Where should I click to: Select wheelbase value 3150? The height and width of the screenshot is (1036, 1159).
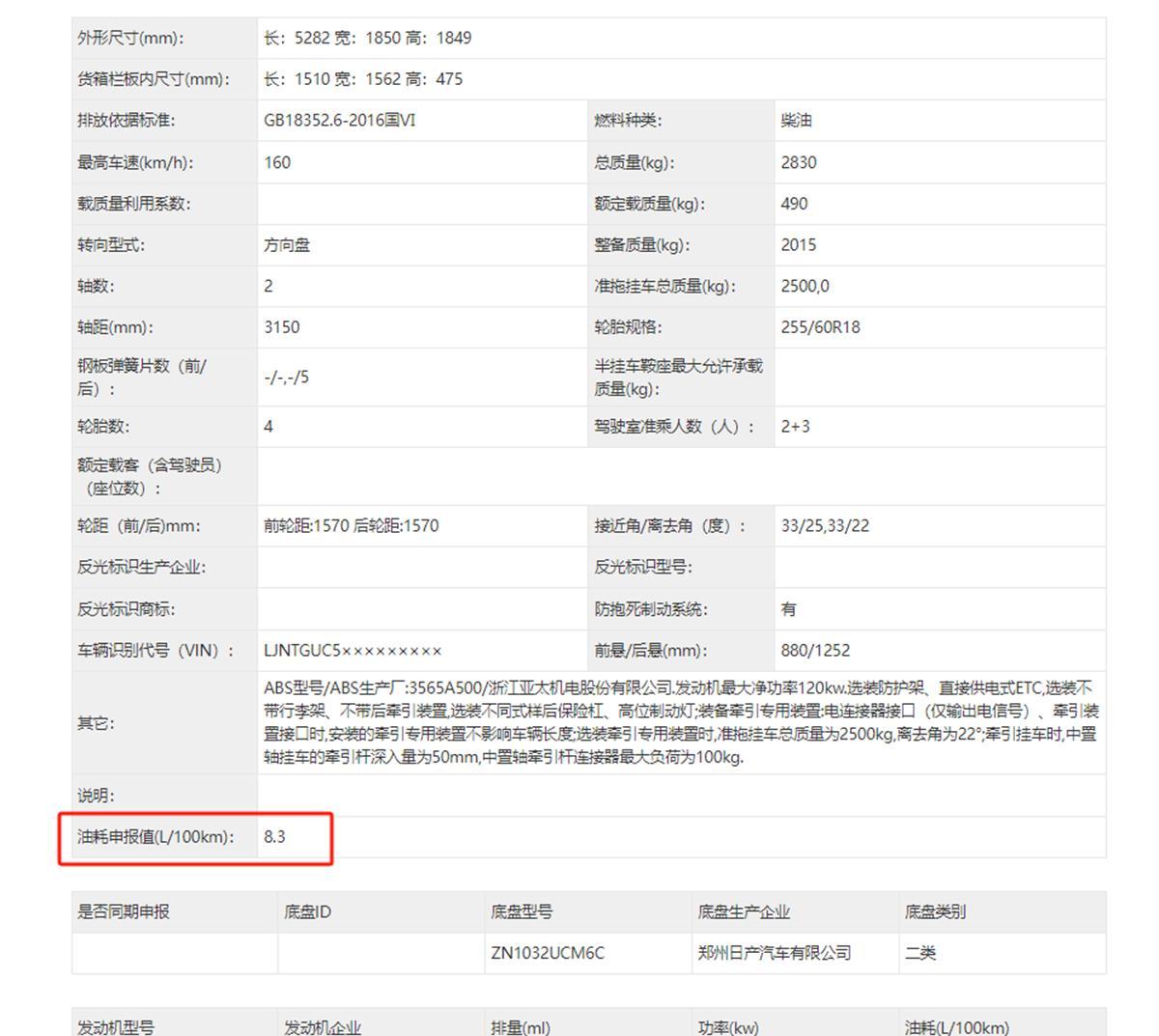tap(282, 327)
